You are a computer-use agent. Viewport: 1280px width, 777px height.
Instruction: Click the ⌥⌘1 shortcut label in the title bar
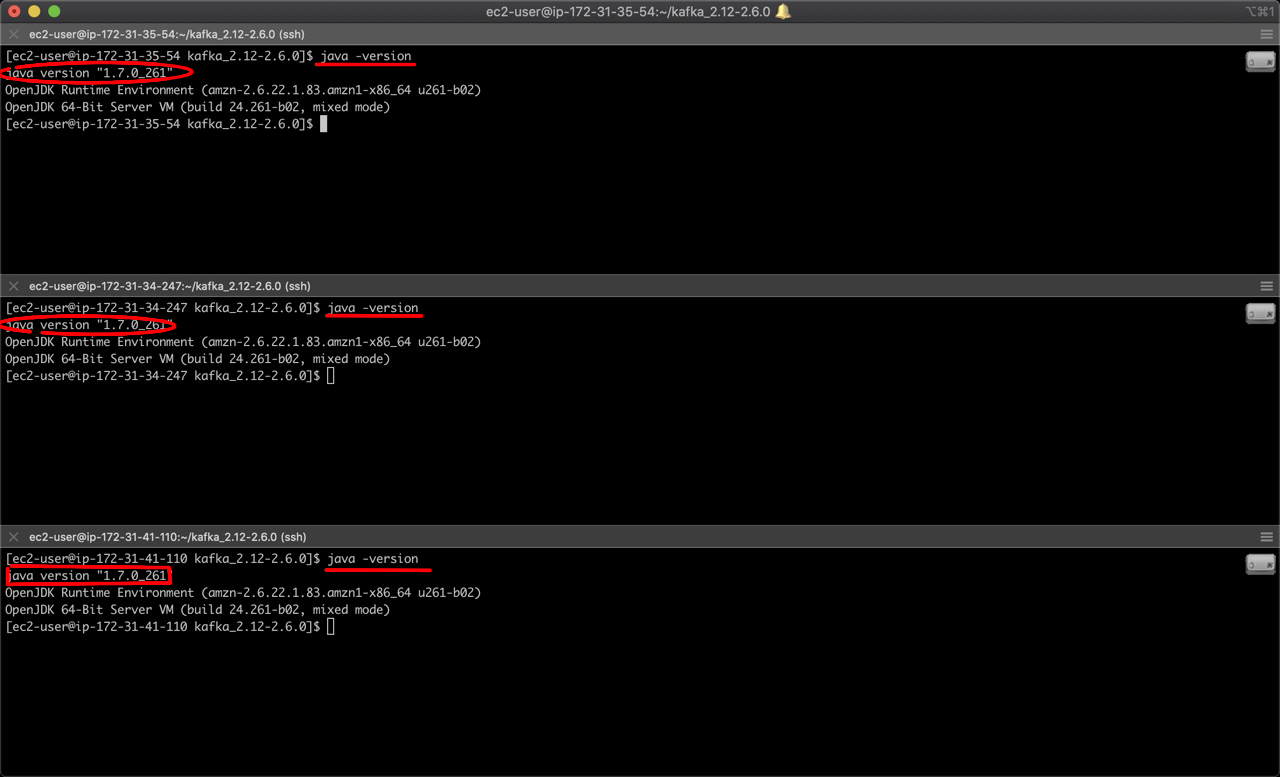[x=1258, y=11]
